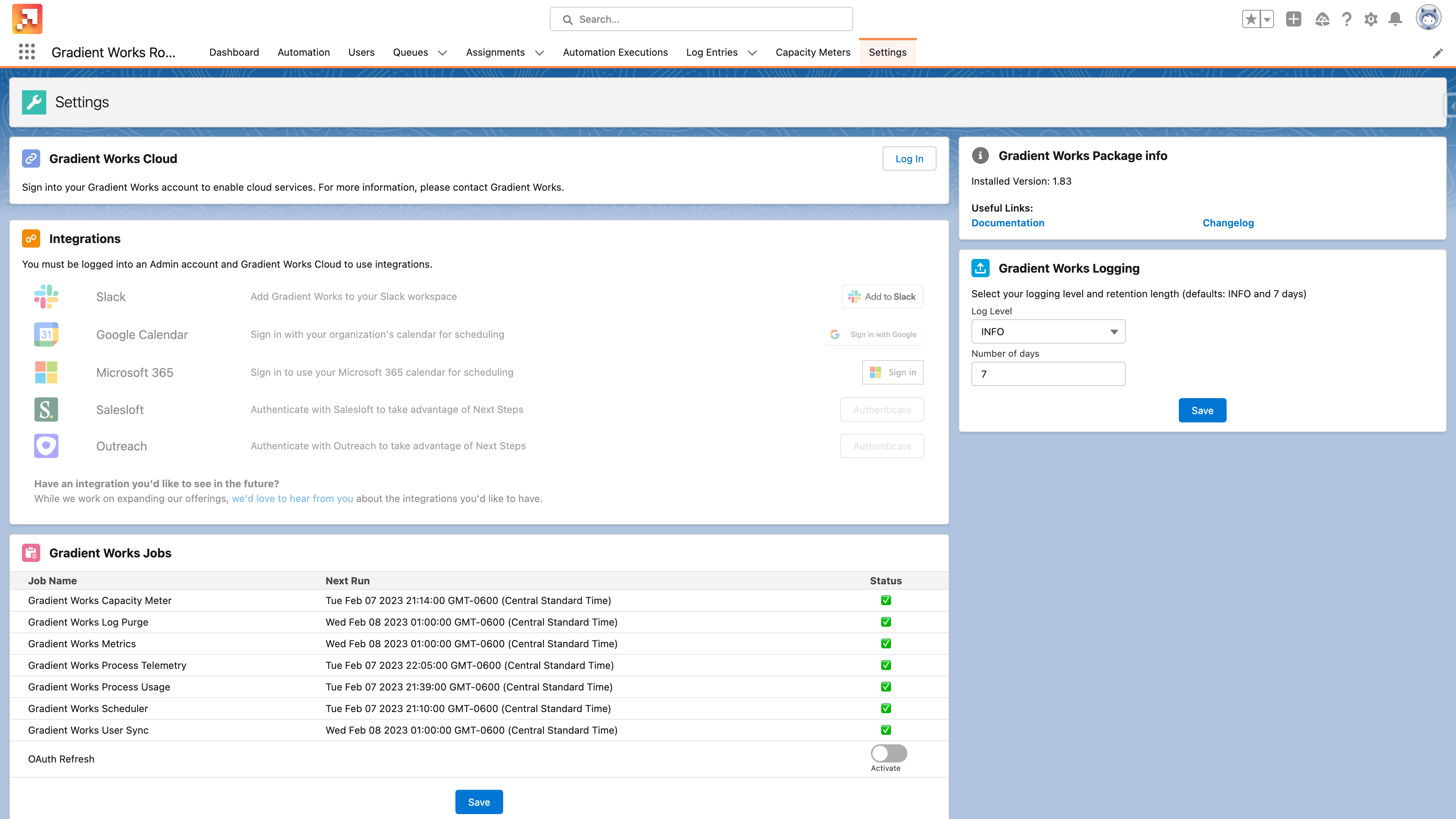Click the Log In button
This screenshot has width=1456, height=819.
click(909, 159)
